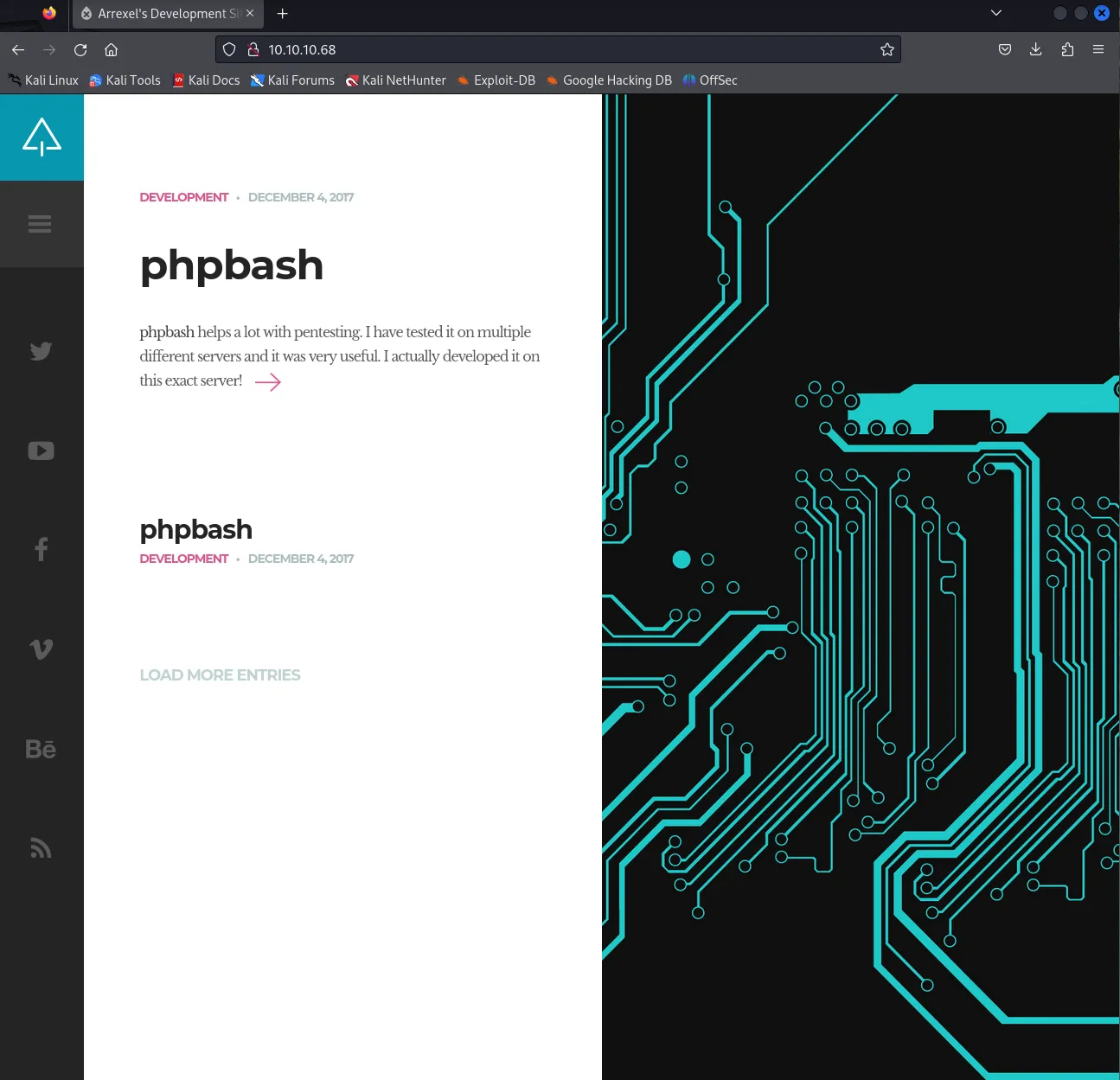Click the site logo tree icon
The width and height of the screenshot is (1120, 1080).
pyautogui.click(x=42, y=137)
